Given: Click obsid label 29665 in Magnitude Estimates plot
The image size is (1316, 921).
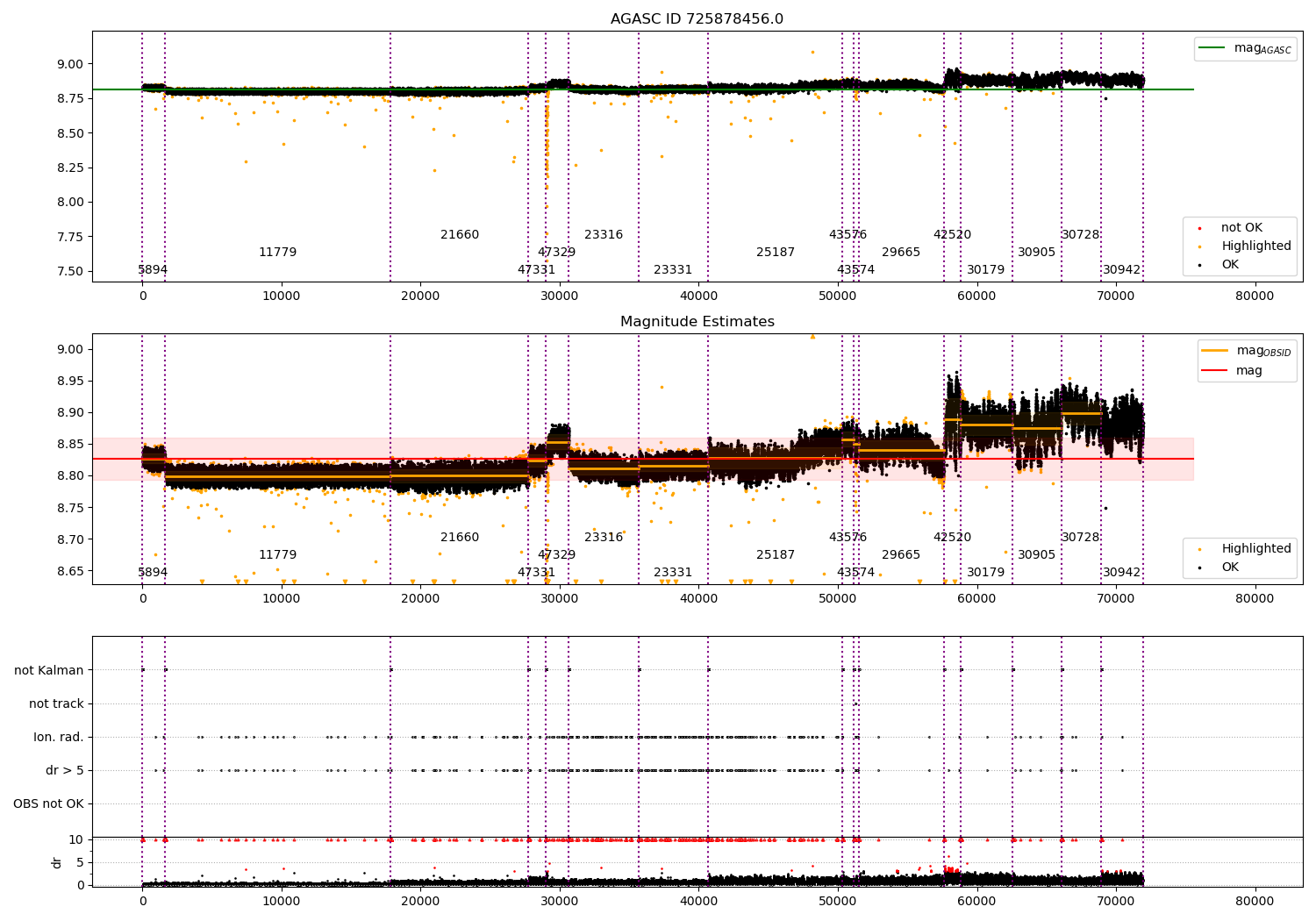Looking at the screenshot, I should (x=901, y=555).
